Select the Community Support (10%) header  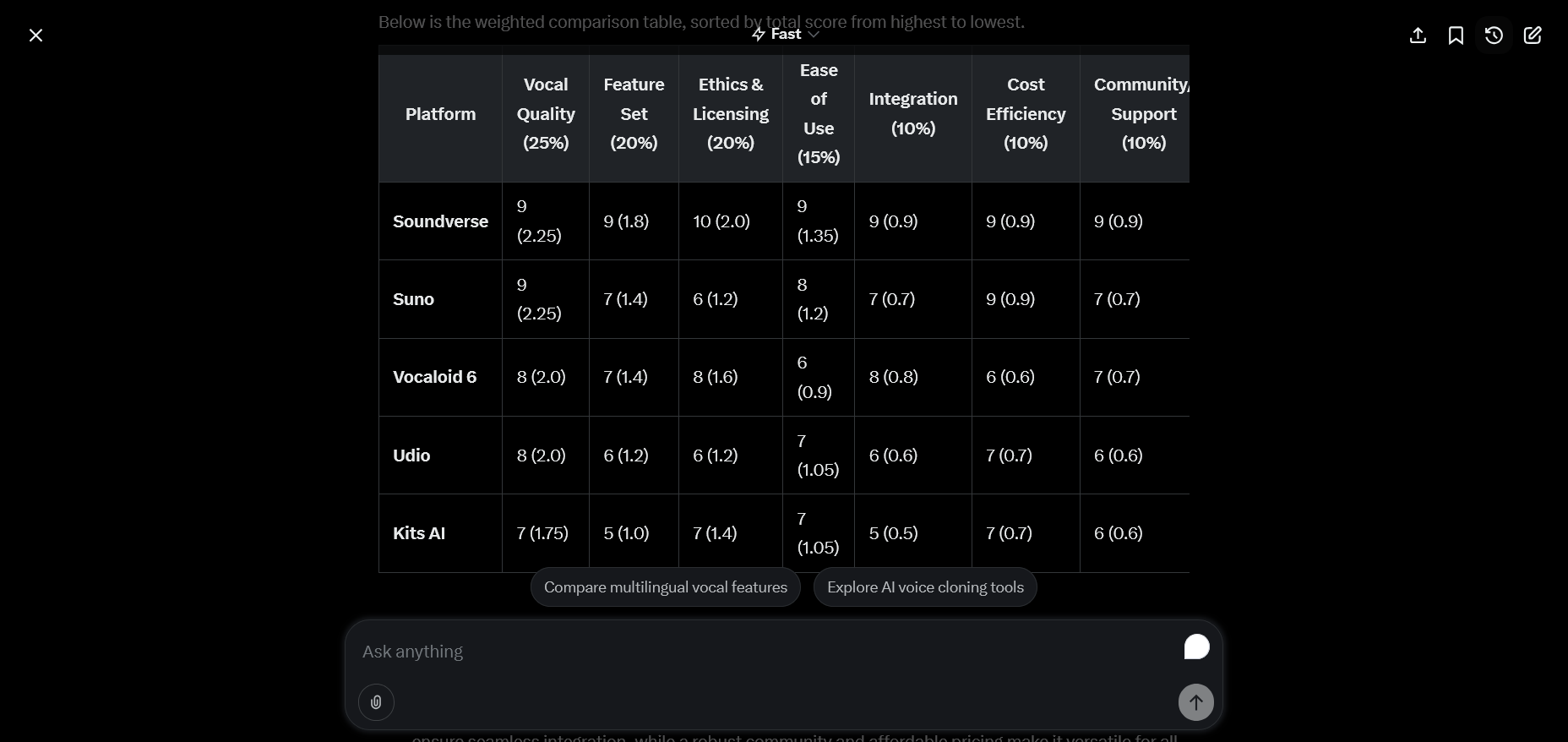click(x=1135, y=114)
